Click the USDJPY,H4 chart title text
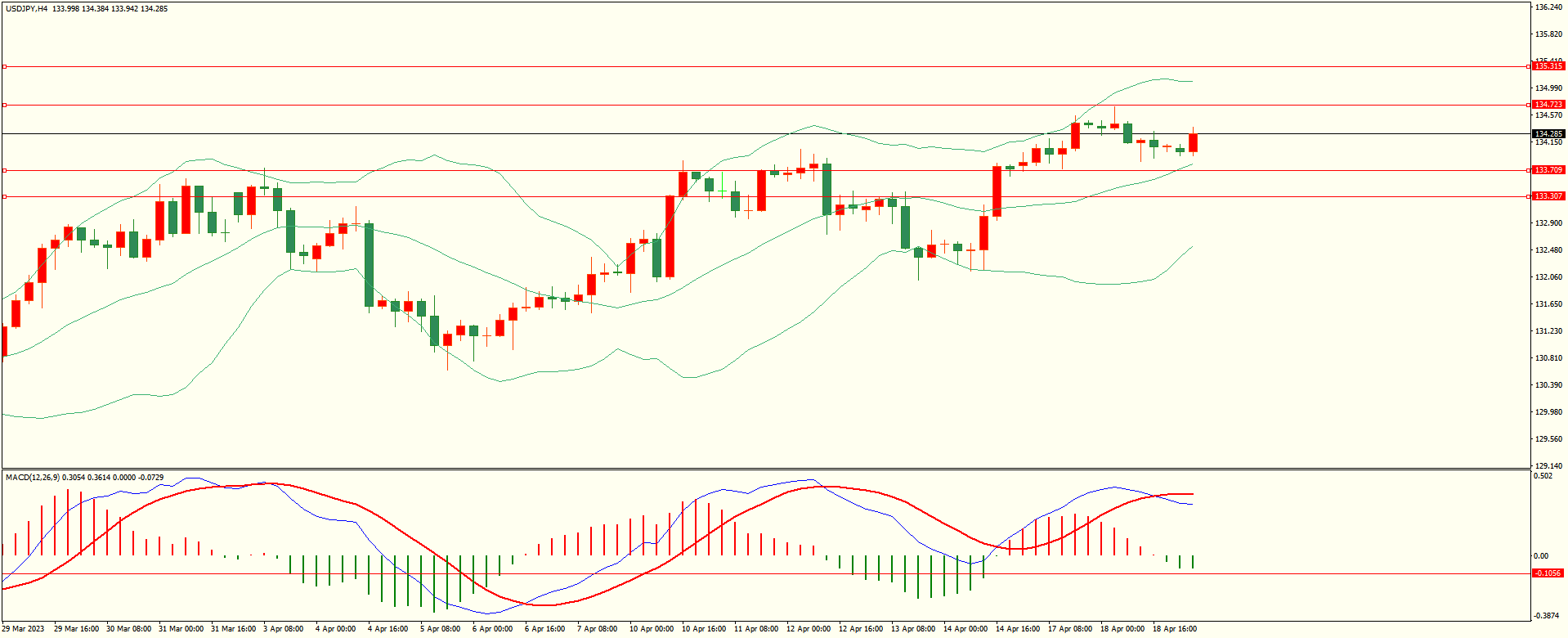The height and width of the screenshot is (638, 1568). pos(27,9)
